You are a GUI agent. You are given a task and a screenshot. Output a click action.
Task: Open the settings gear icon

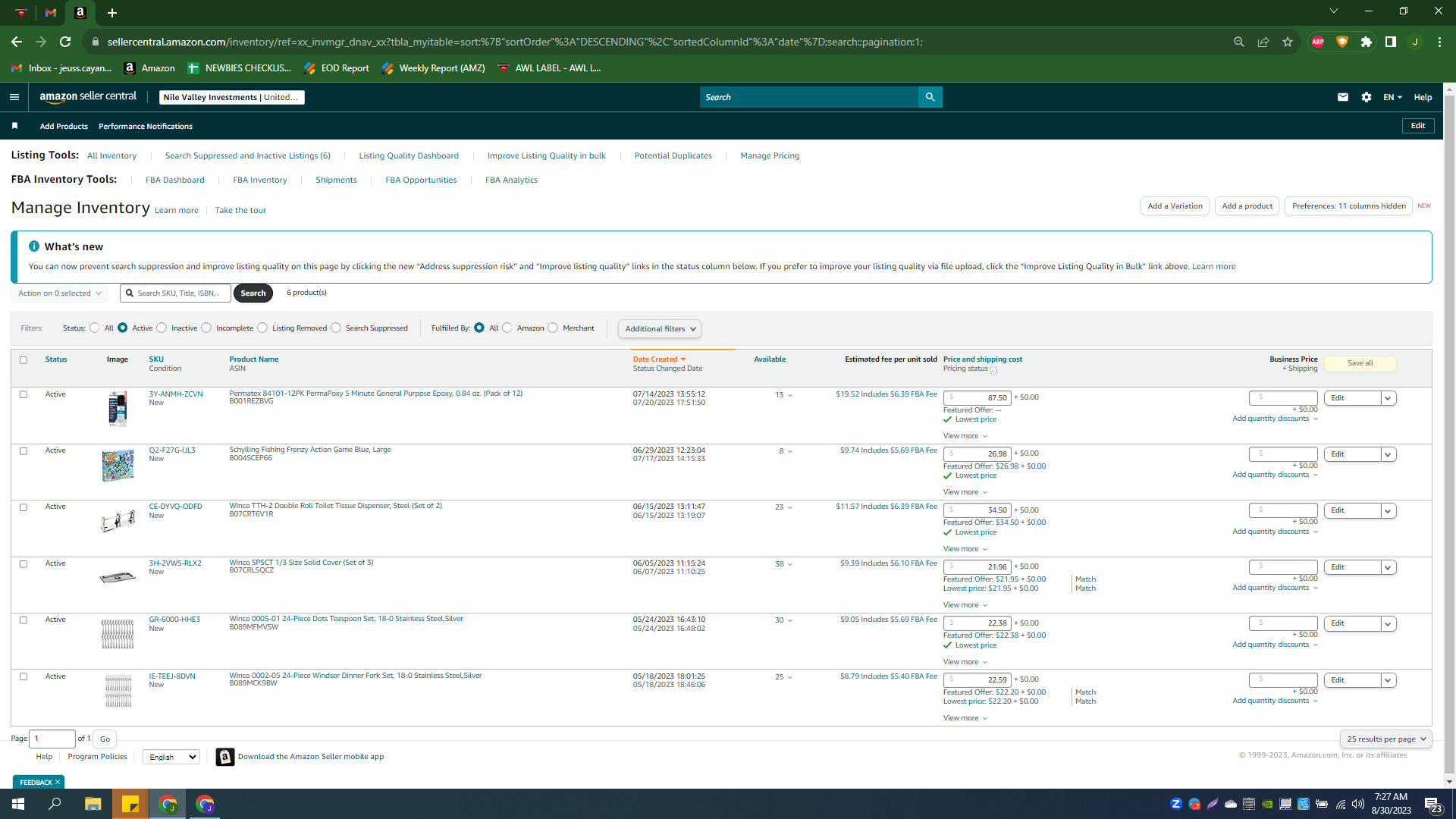[1366, 97]
